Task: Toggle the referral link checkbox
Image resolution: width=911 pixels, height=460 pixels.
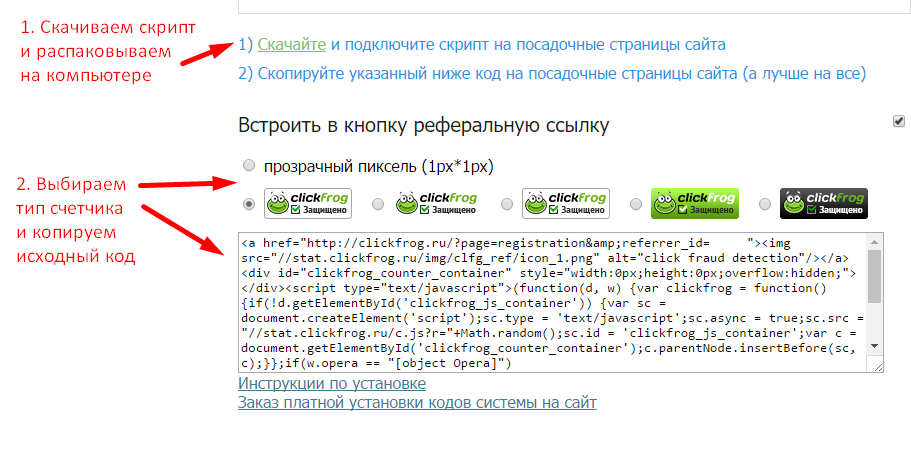Action: (898, 121)
